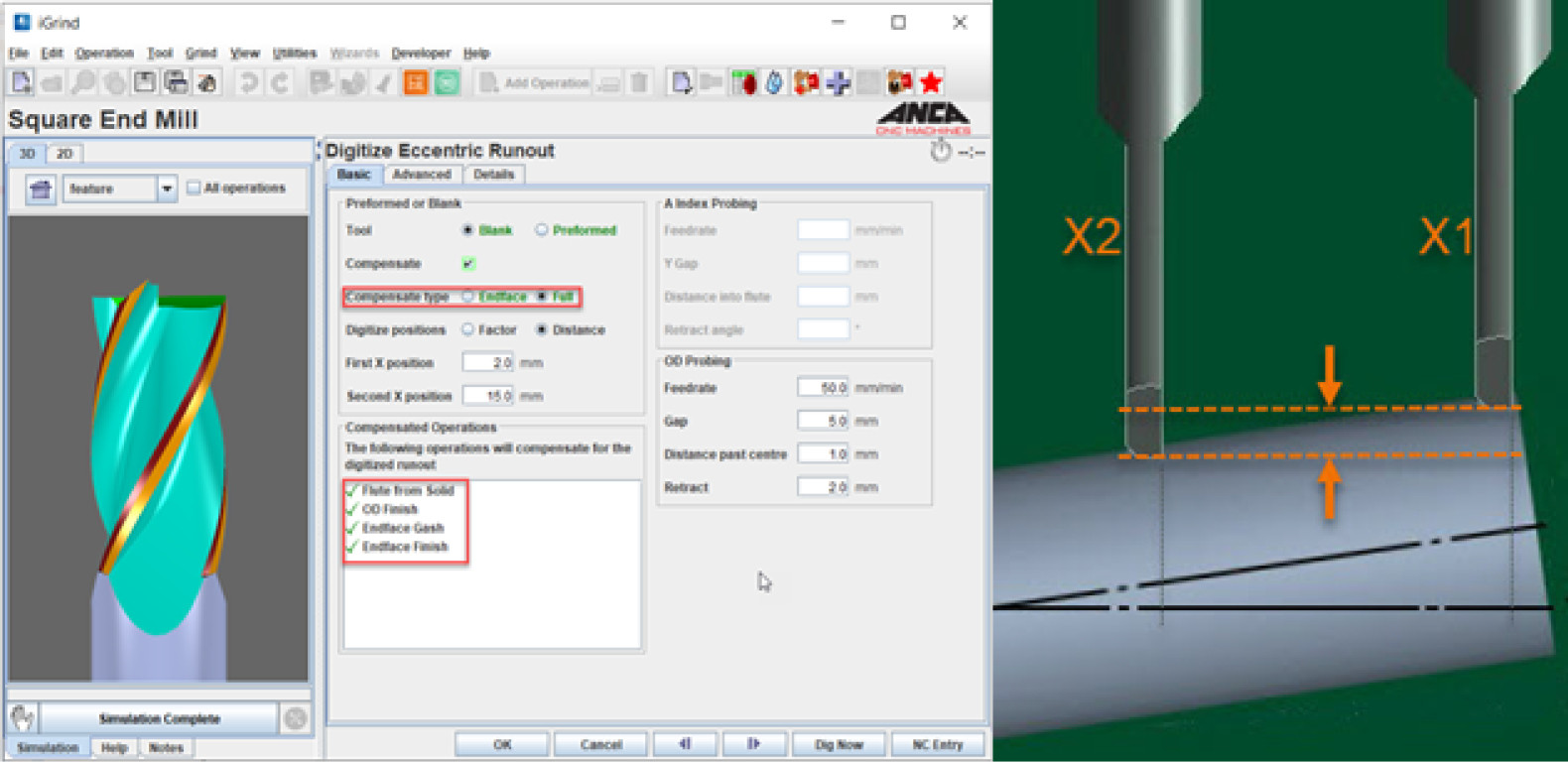The height and width of the screenshot is (762, 1568).
Task: Click the Print toolbar icon
Action: point(176,82)
